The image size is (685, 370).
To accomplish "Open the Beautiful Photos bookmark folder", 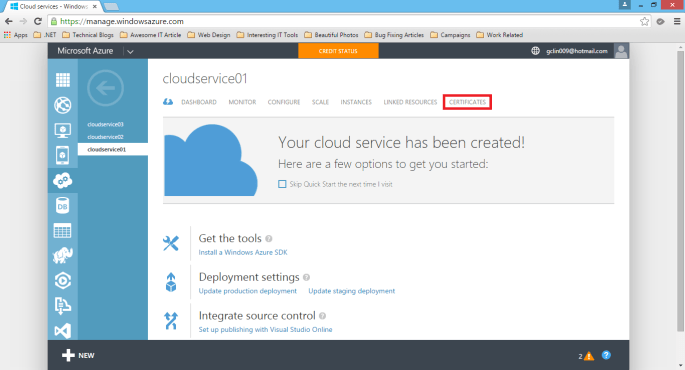I will [331, 35].
